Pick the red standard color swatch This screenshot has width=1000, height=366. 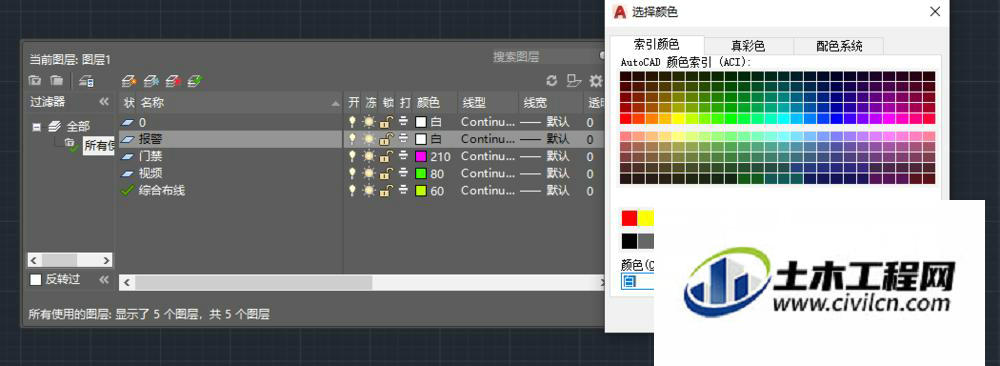click(629, 219)
